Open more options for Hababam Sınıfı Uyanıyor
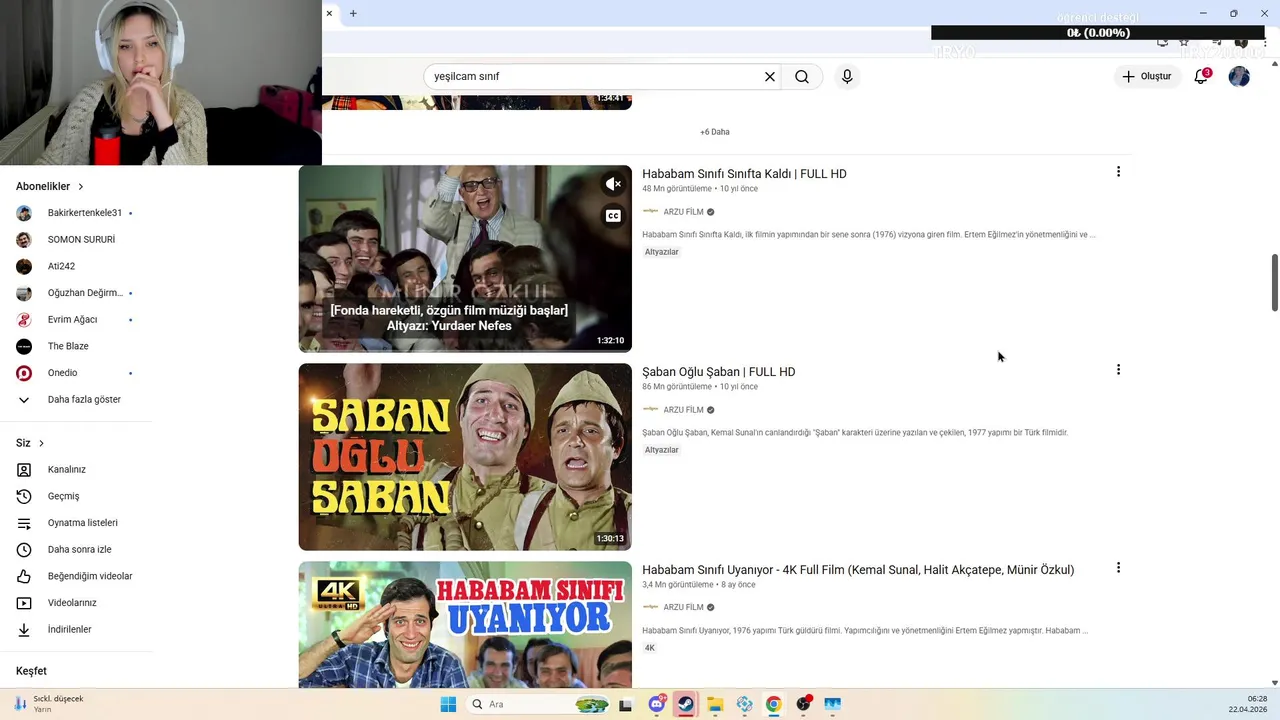Image resolution: width=1280 pixels, height=720 pixels. [1118, 568]
